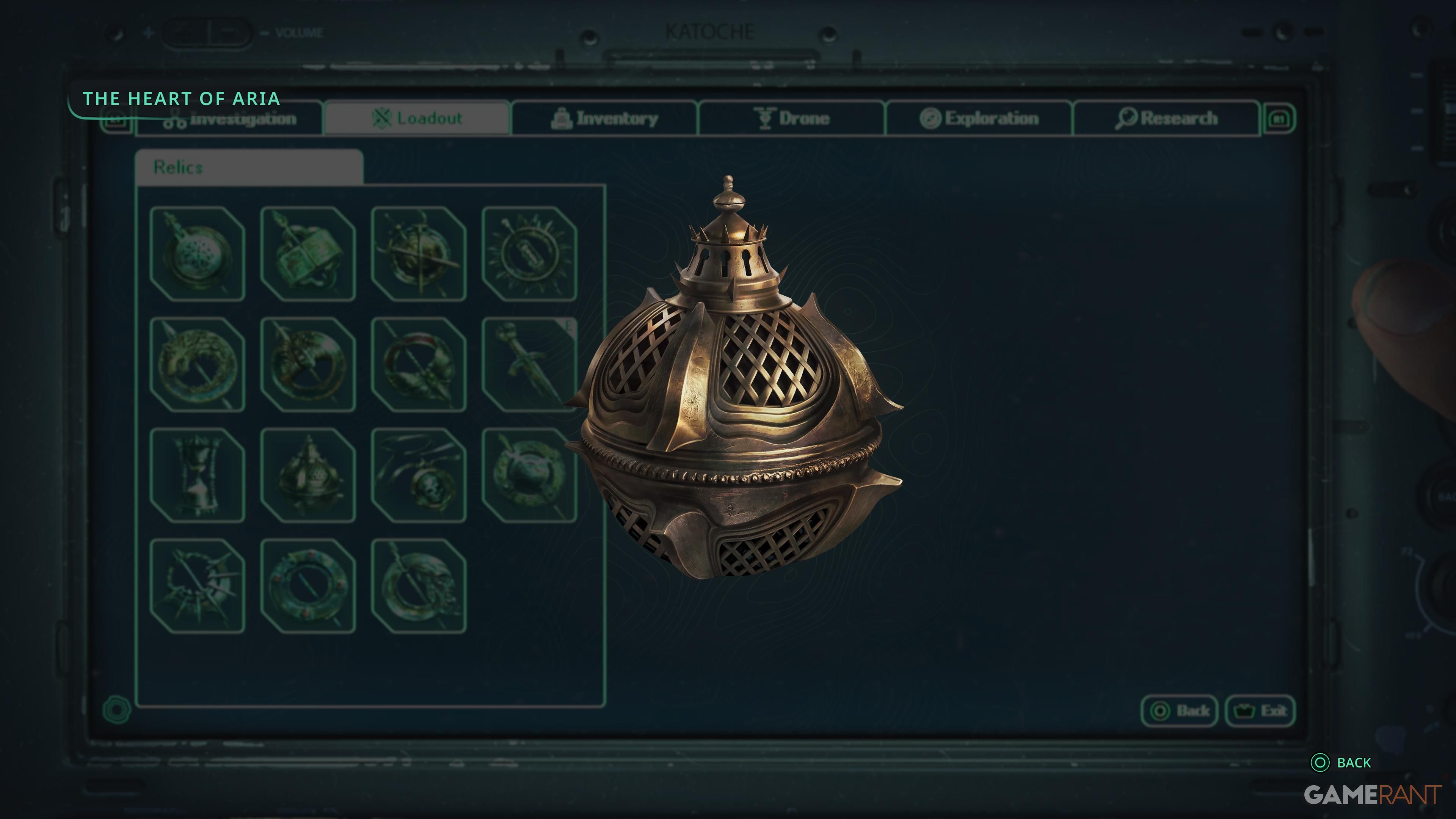The image size is (1456, 819).
Task: Open the Investigation tab
Action: tap(229, 119)
